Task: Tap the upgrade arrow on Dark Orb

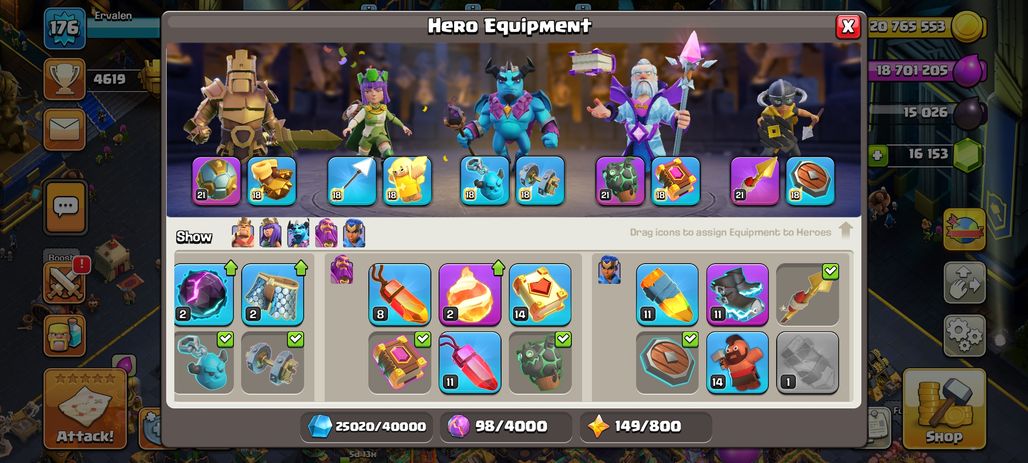Action: coord(230,268)
